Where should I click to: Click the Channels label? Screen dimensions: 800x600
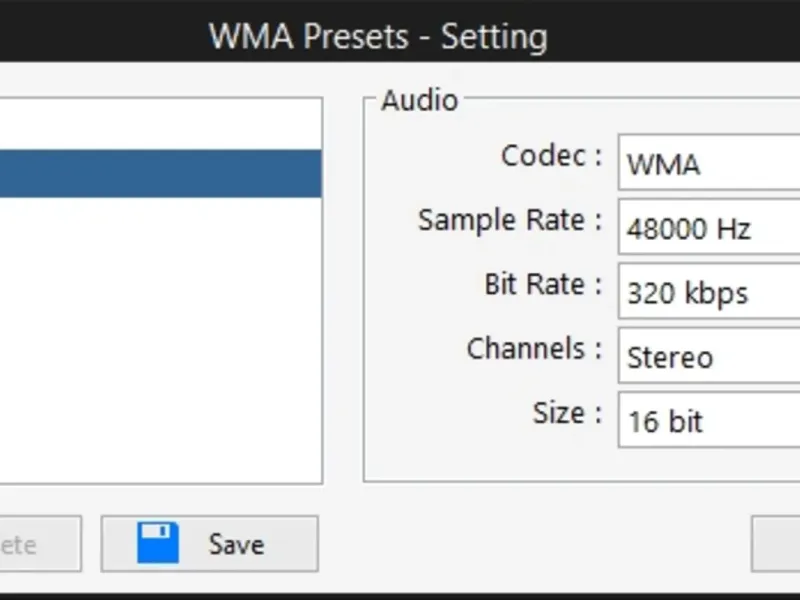coord(534,349)
